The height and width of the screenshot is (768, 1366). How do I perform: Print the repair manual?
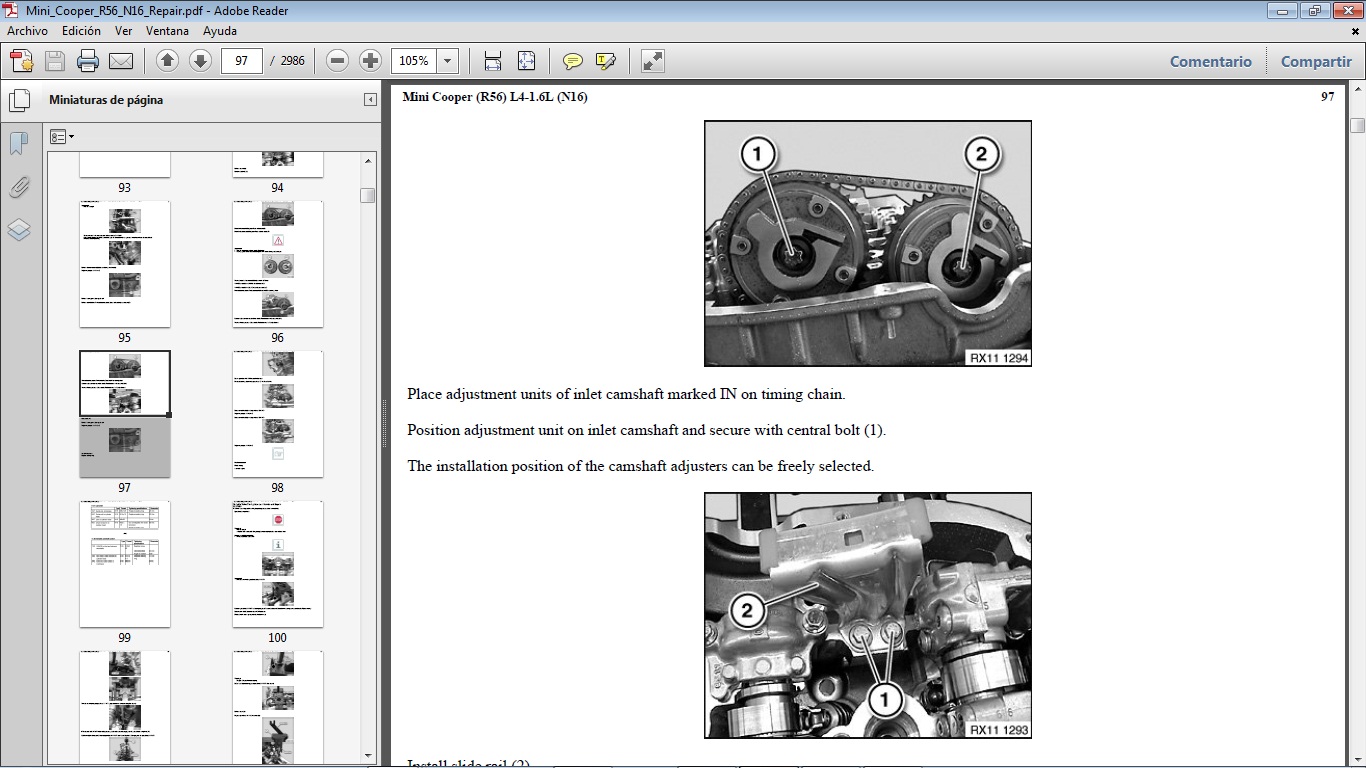coord(87,61)
